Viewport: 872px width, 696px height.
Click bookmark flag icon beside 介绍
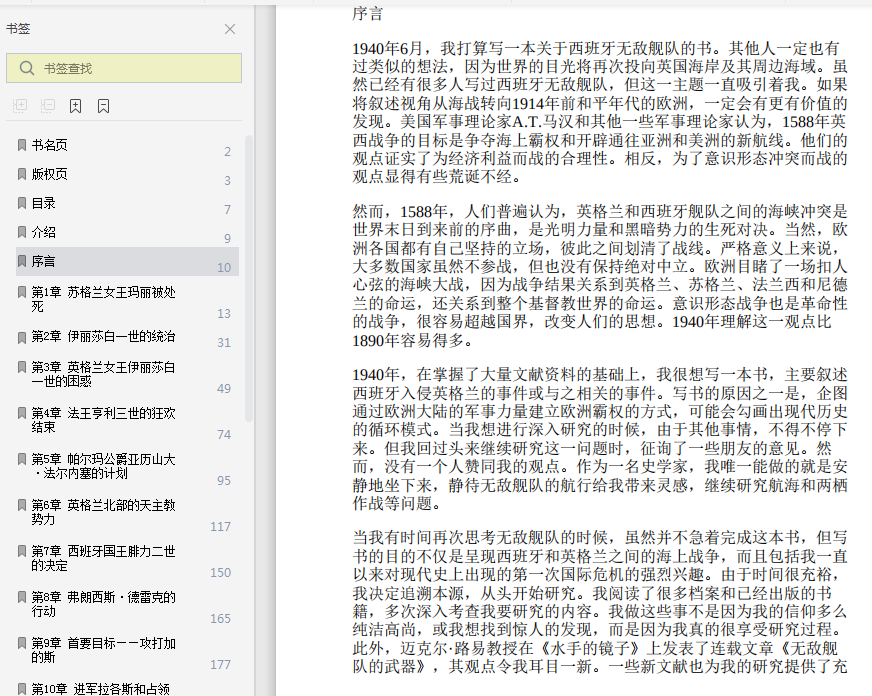[x=22, y=232]
